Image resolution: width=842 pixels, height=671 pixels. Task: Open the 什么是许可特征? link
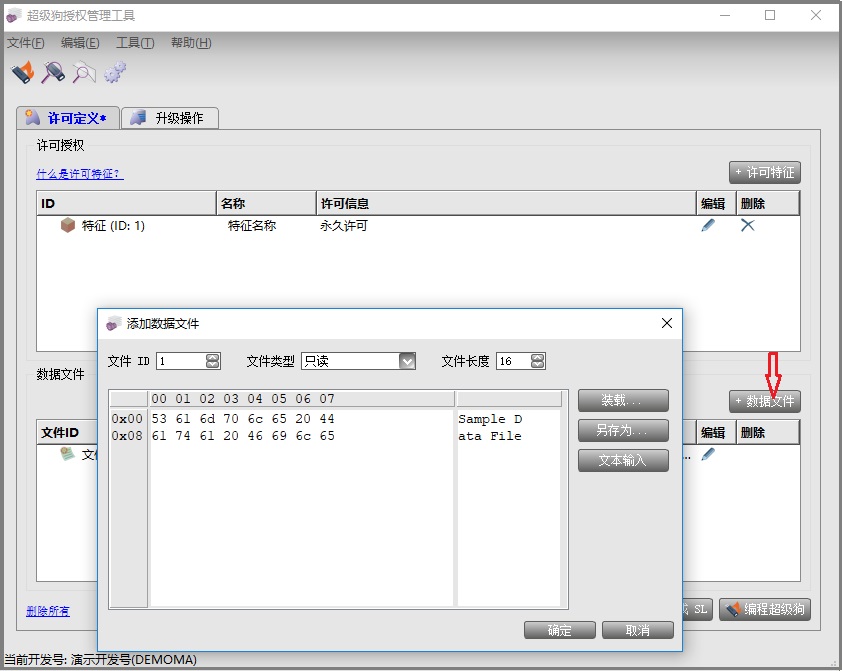80,174
